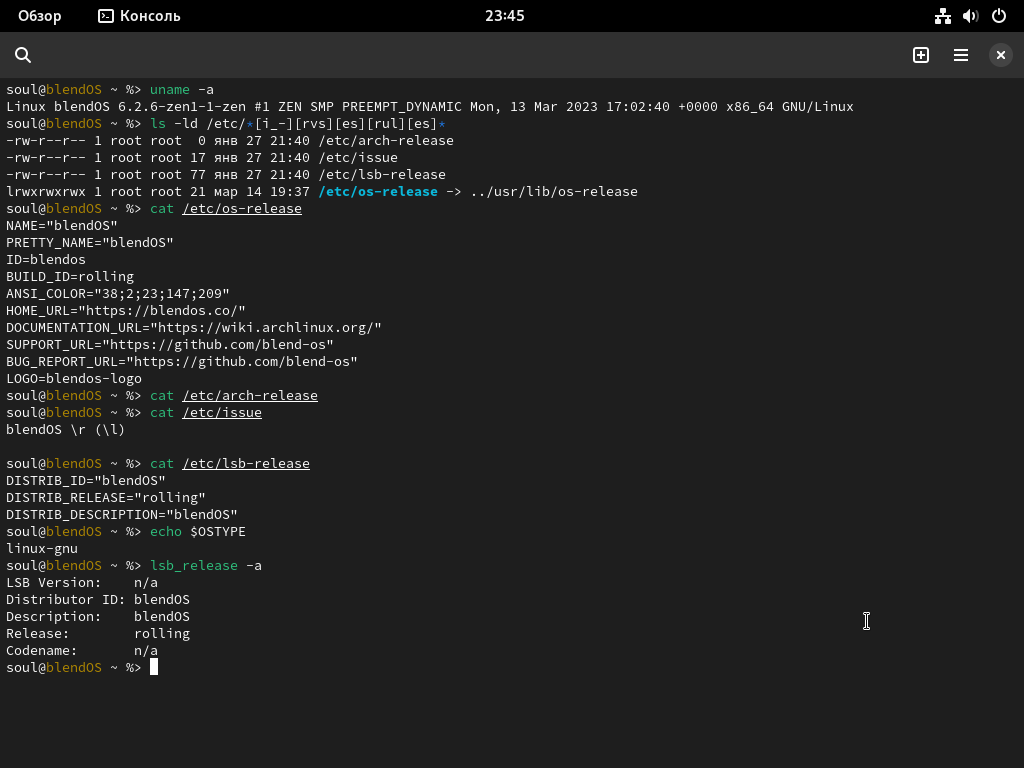This screenshot has height=768, width=1024.
Task: Click the echo $OSTYPE command
Action: pyautogui.click(x=198, y=531)
